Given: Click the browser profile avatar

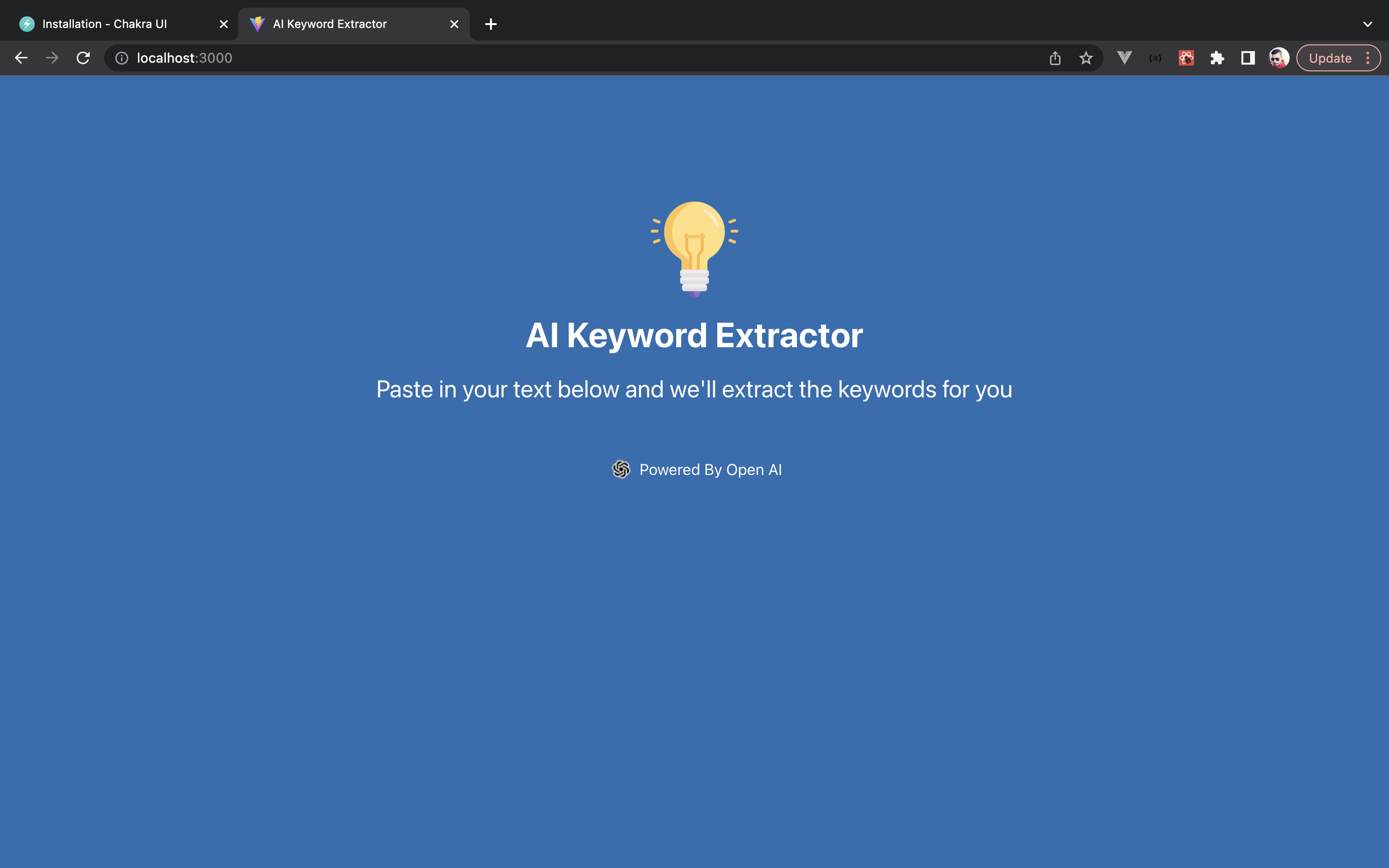Looking at the screenshot, I should coord(1279,57).
